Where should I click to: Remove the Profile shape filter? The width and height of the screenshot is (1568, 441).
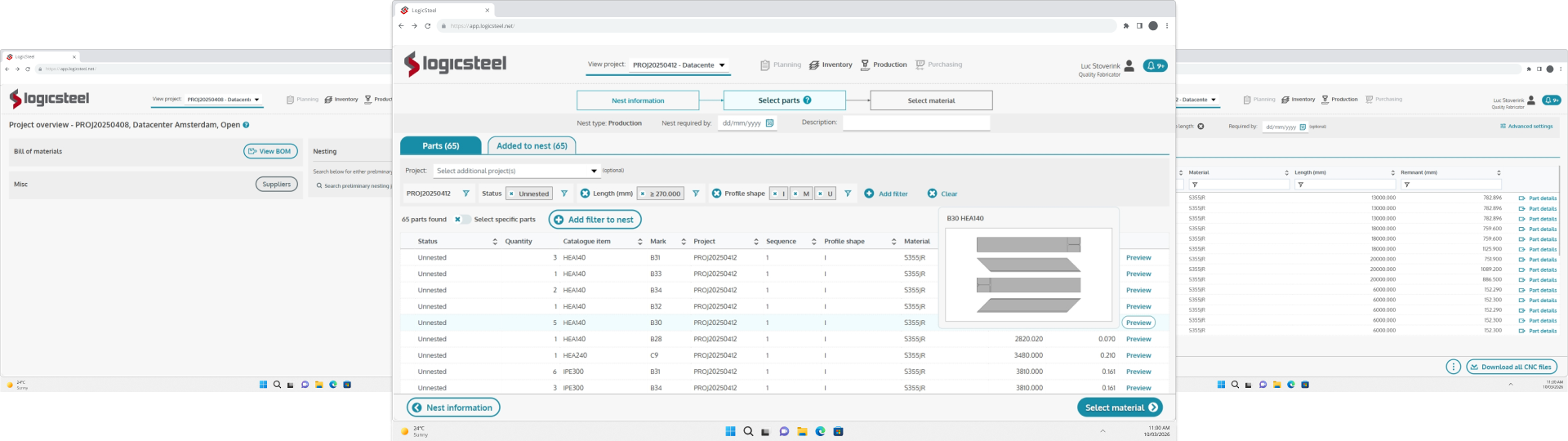click(716, 194)
